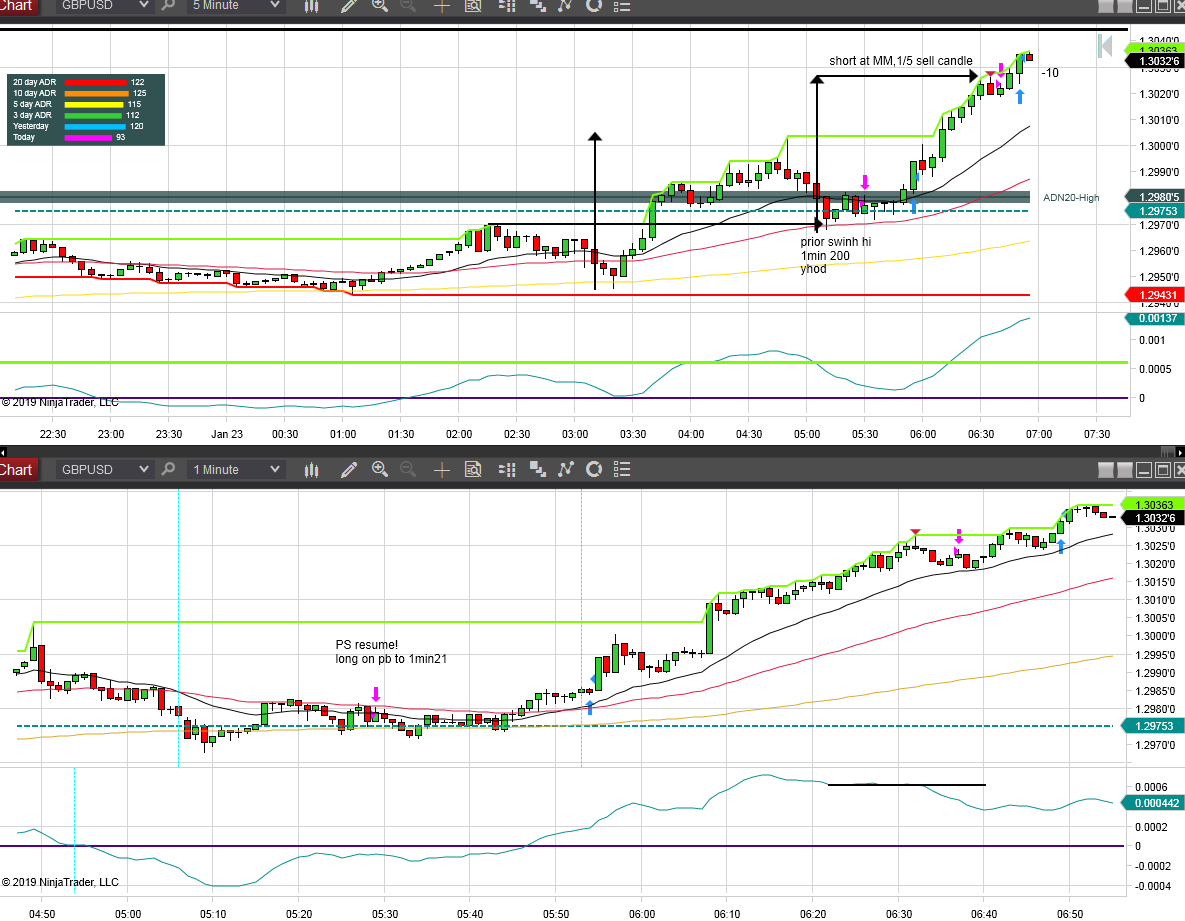Viewport: 1185px width, 921px height.
Task: Toggle Chart Trader in 1 Minute chart
Action: click(507, 470)
